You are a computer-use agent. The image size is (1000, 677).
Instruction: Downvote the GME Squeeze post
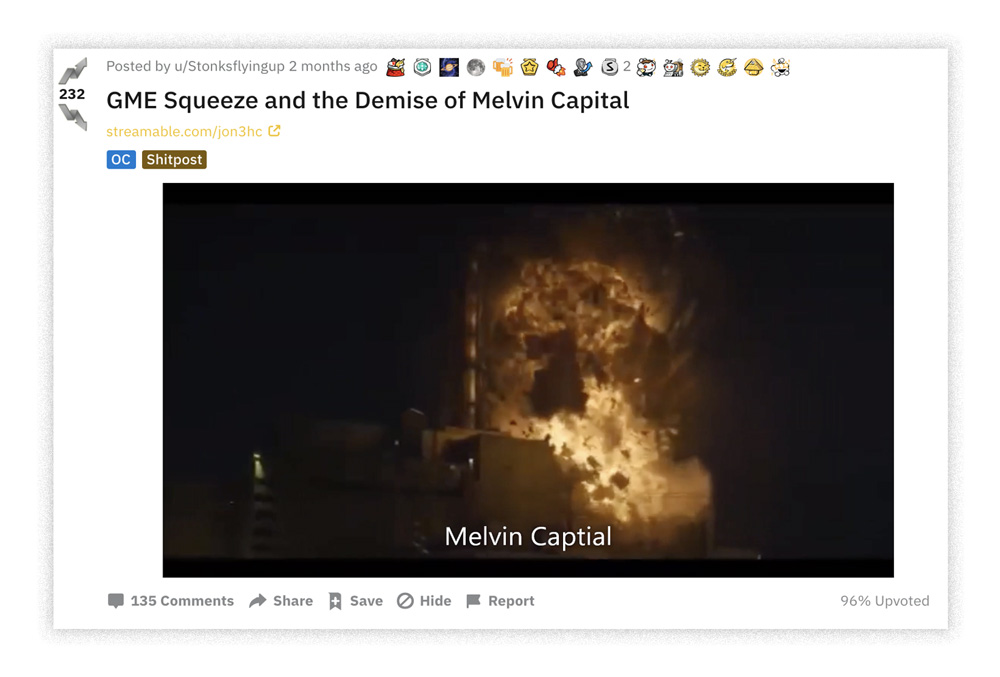point(73,117)
